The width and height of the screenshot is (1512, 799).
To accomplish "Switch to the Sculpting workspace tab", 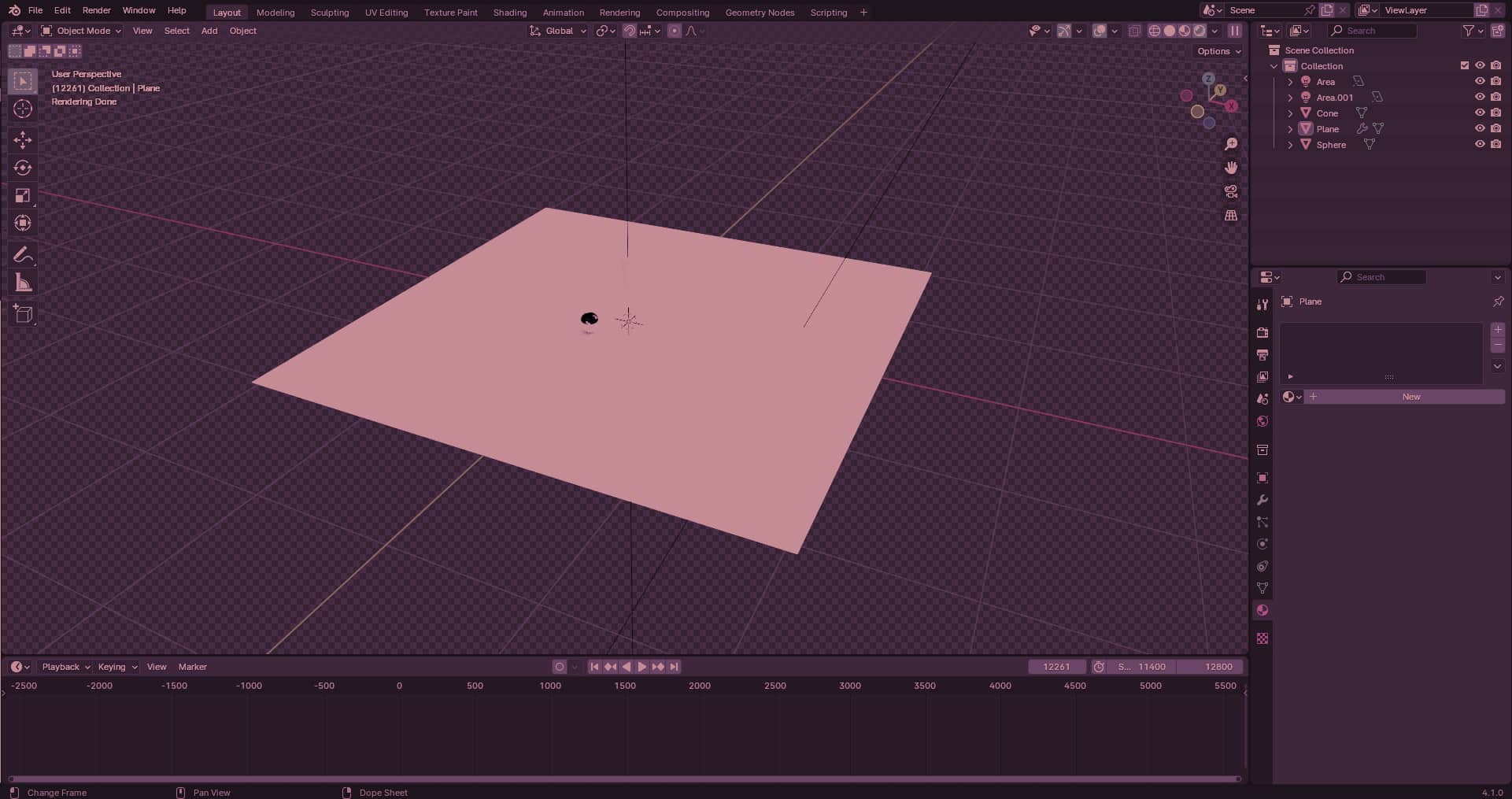I will [x=329, y=13].
